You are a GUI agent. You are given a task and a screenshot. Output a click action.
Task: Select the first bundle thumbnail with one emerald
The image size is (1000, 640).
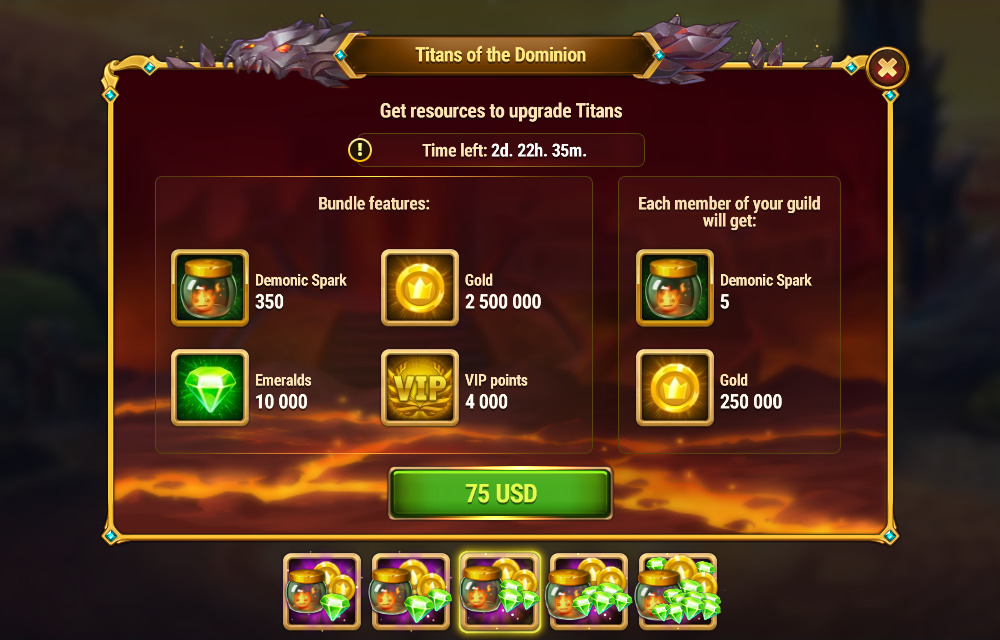click(322, 592)
